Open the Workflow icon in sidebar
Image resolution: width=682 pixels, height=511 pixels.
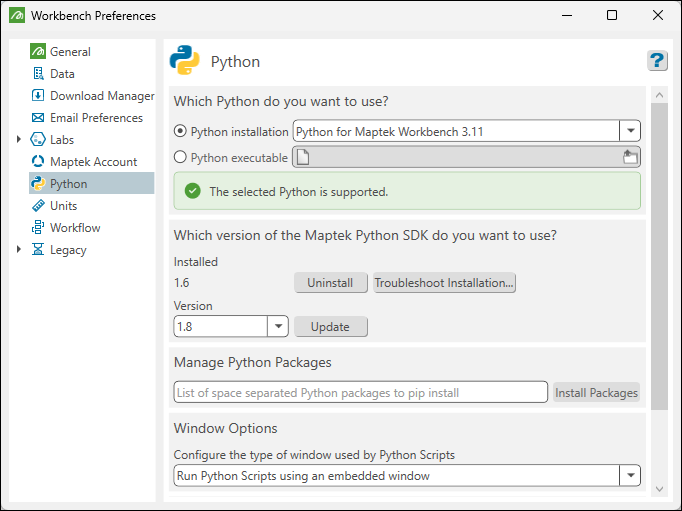[x=38, y=227]
